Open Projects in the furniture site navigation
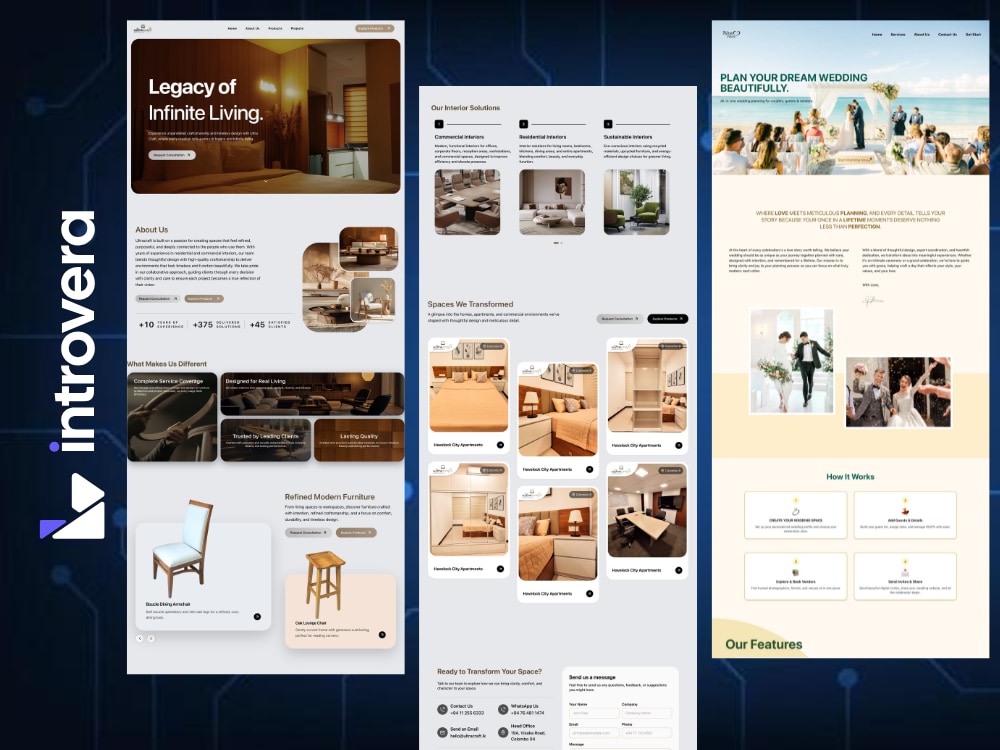Viewport: 1000px width, 750px height. (297, 29)
